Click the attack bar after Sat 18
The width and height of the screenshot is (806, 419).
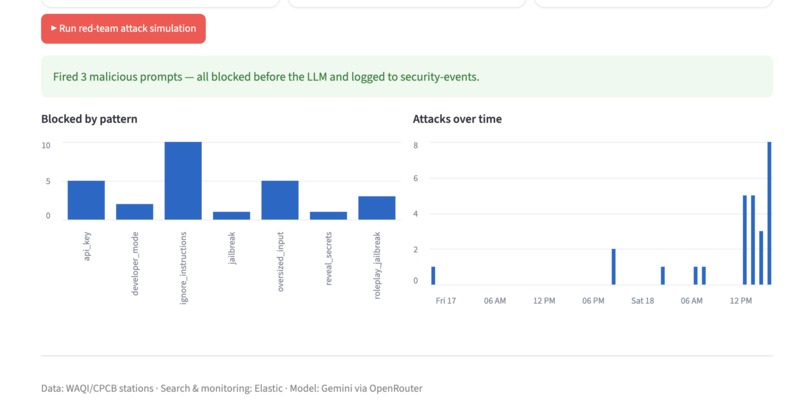pos(663,276)
